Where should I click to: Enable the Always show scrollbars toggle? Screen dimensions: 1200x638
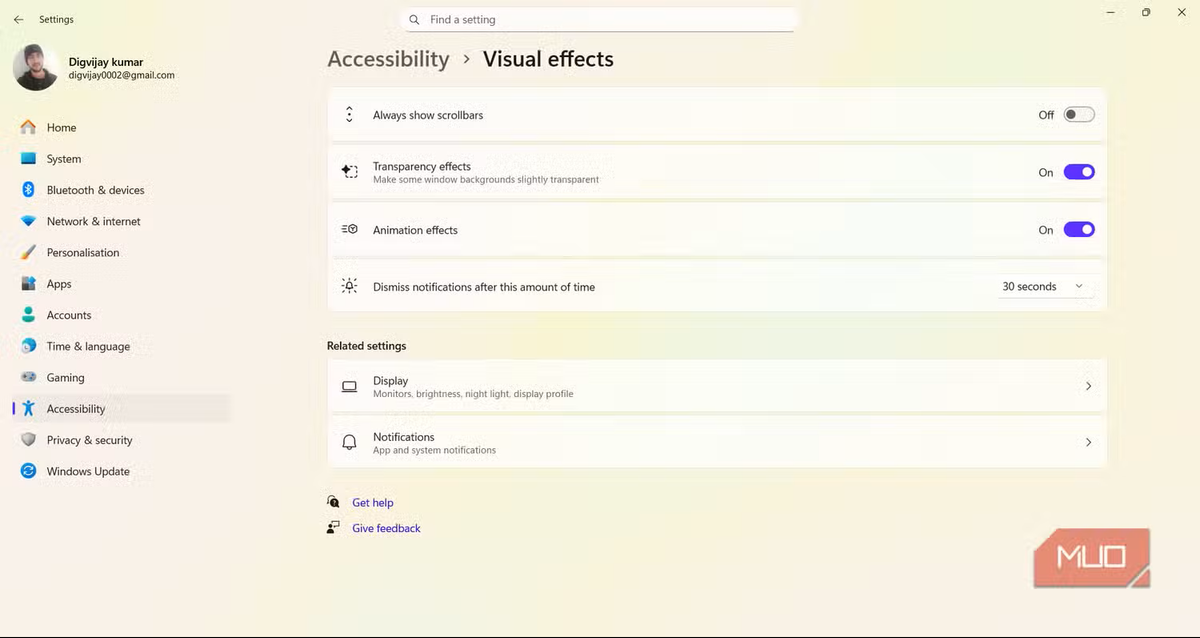[x=1079, y=115]
